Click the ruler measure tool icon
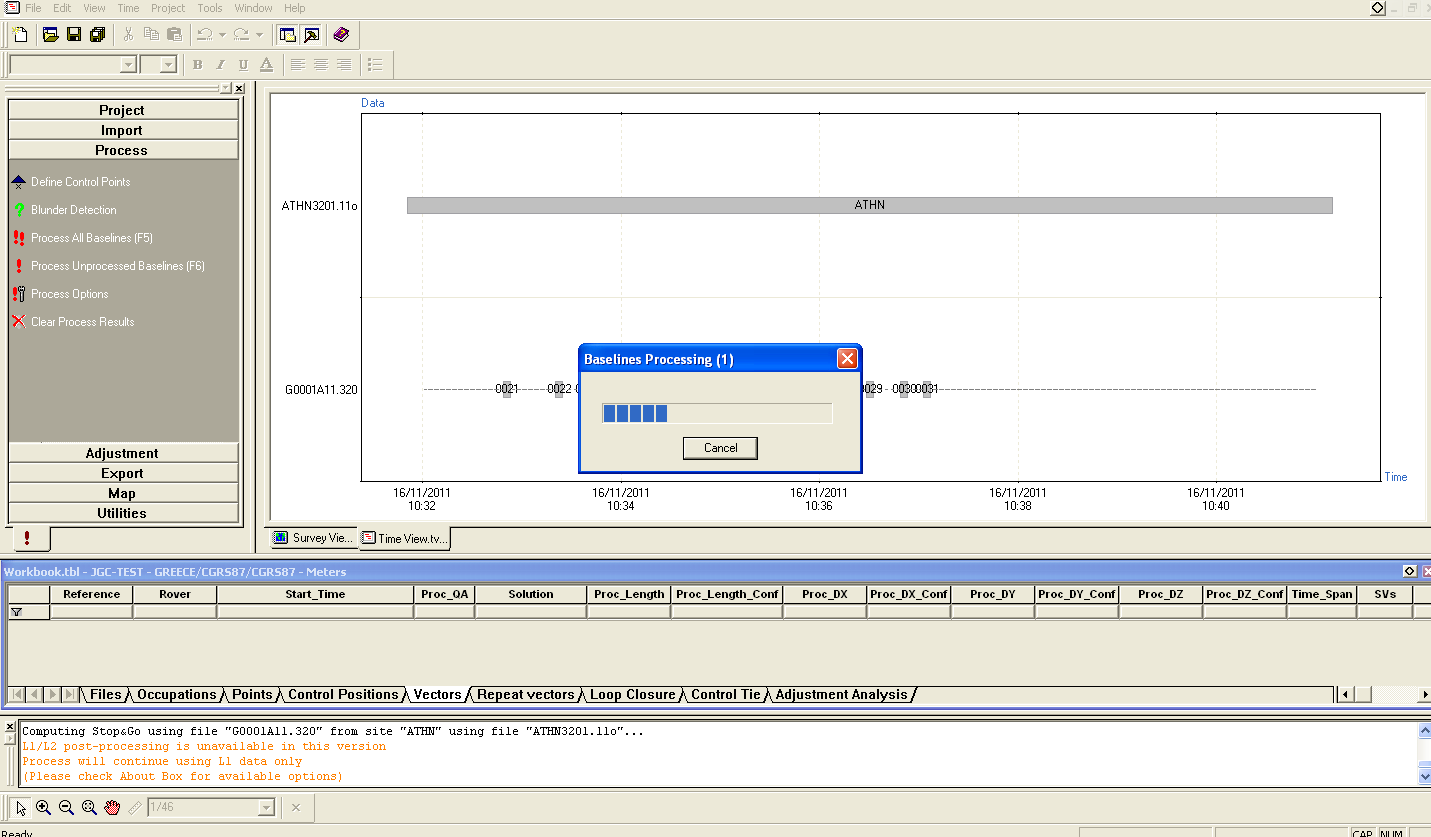Viewport: 1431px width, 837px height. point(135,808)
